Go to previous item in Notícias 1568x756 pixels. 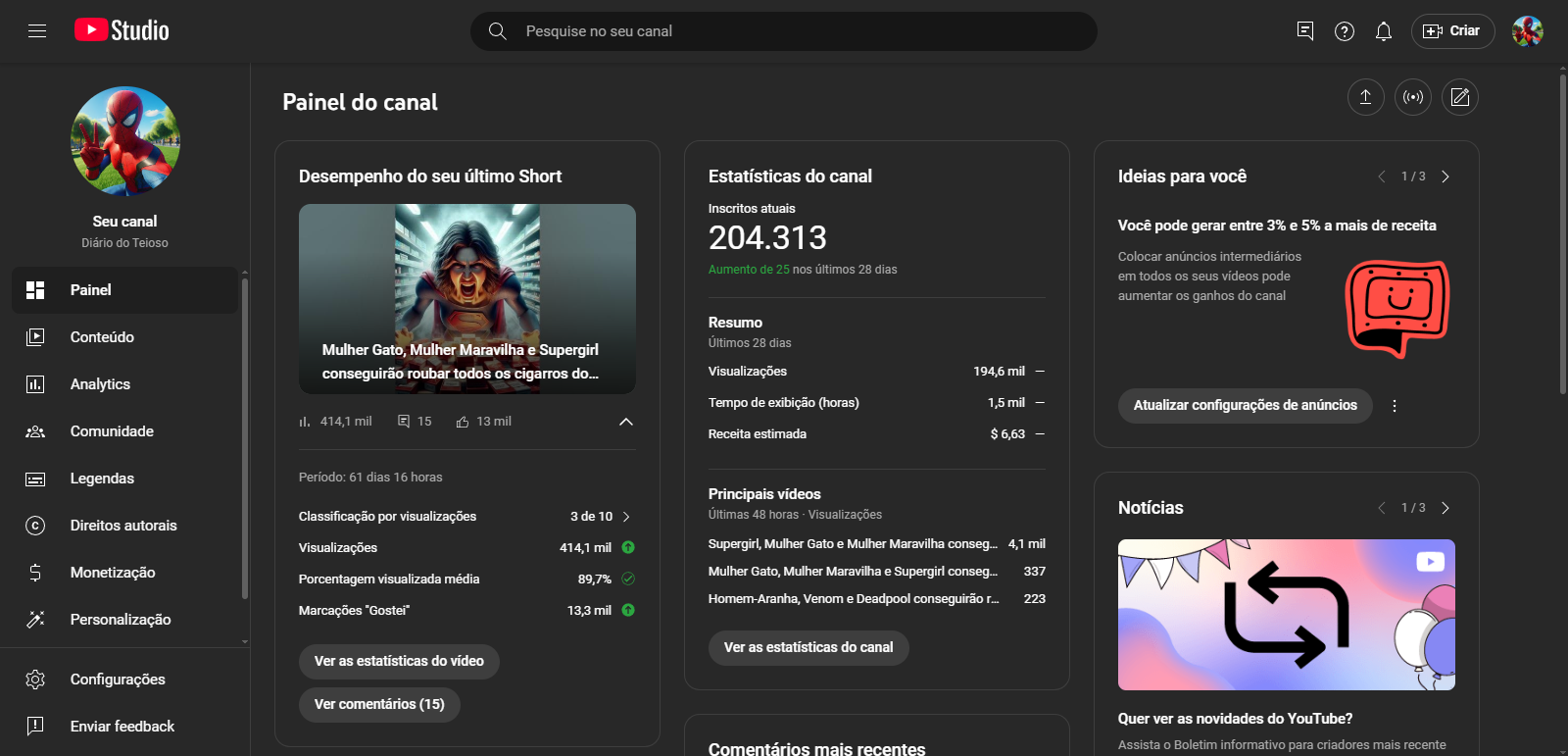[1382, 508]
